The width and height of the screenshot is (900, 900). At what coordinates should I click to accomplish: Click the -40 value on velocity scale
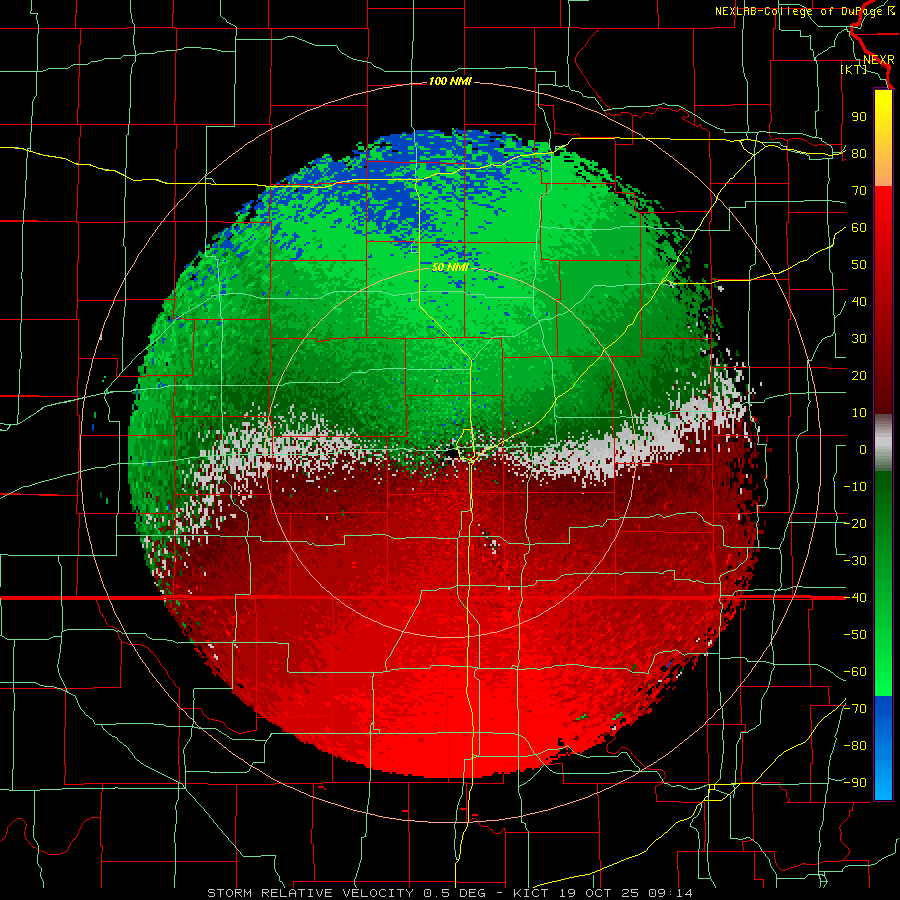(855, 598)
